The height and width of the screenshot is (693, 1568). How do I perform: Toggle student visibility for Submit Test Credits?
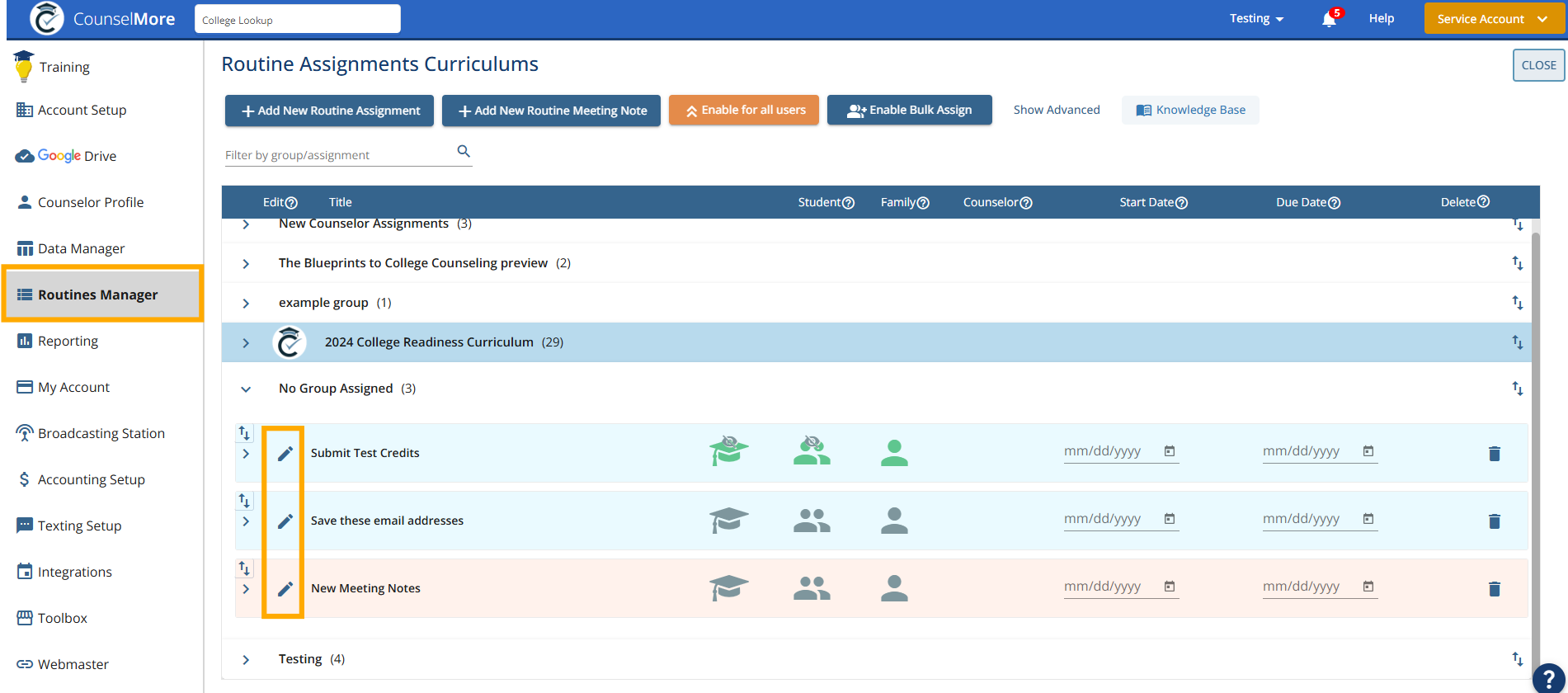(728, 451)
